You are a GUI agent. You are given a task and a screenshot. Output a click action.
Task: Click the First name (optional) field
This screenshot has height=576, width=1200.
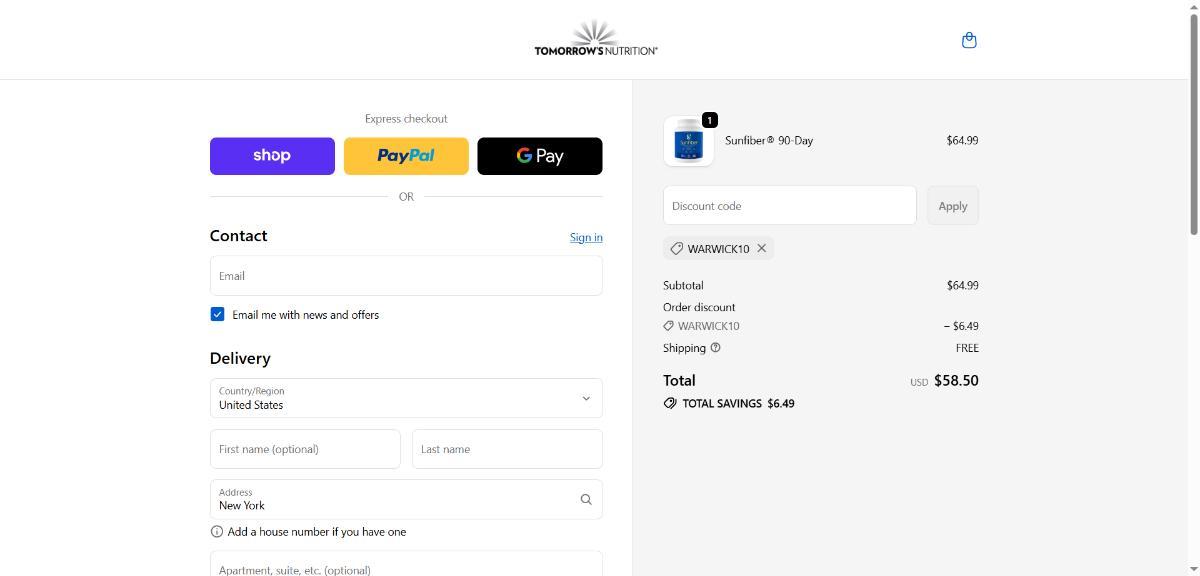[x=305, y=449]
